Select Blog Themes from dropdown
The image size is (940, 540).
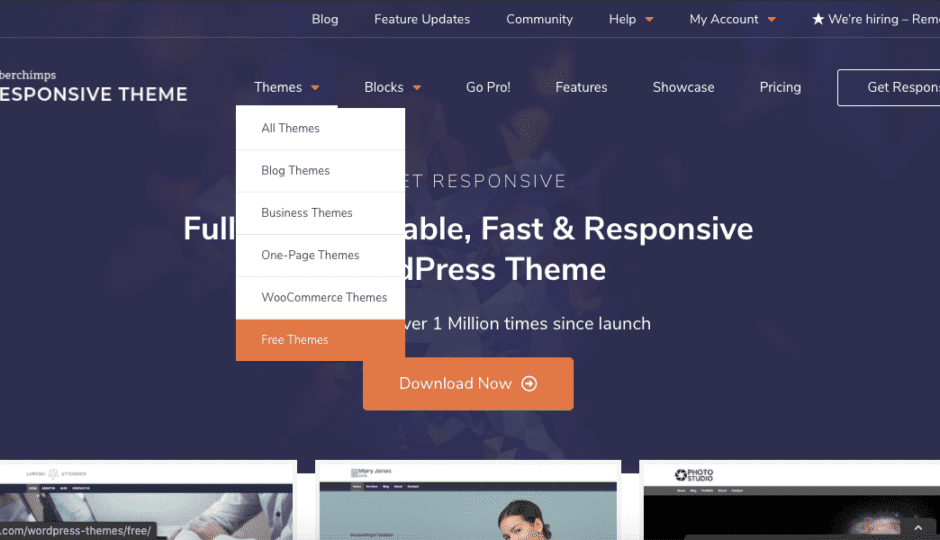[320, 171]
